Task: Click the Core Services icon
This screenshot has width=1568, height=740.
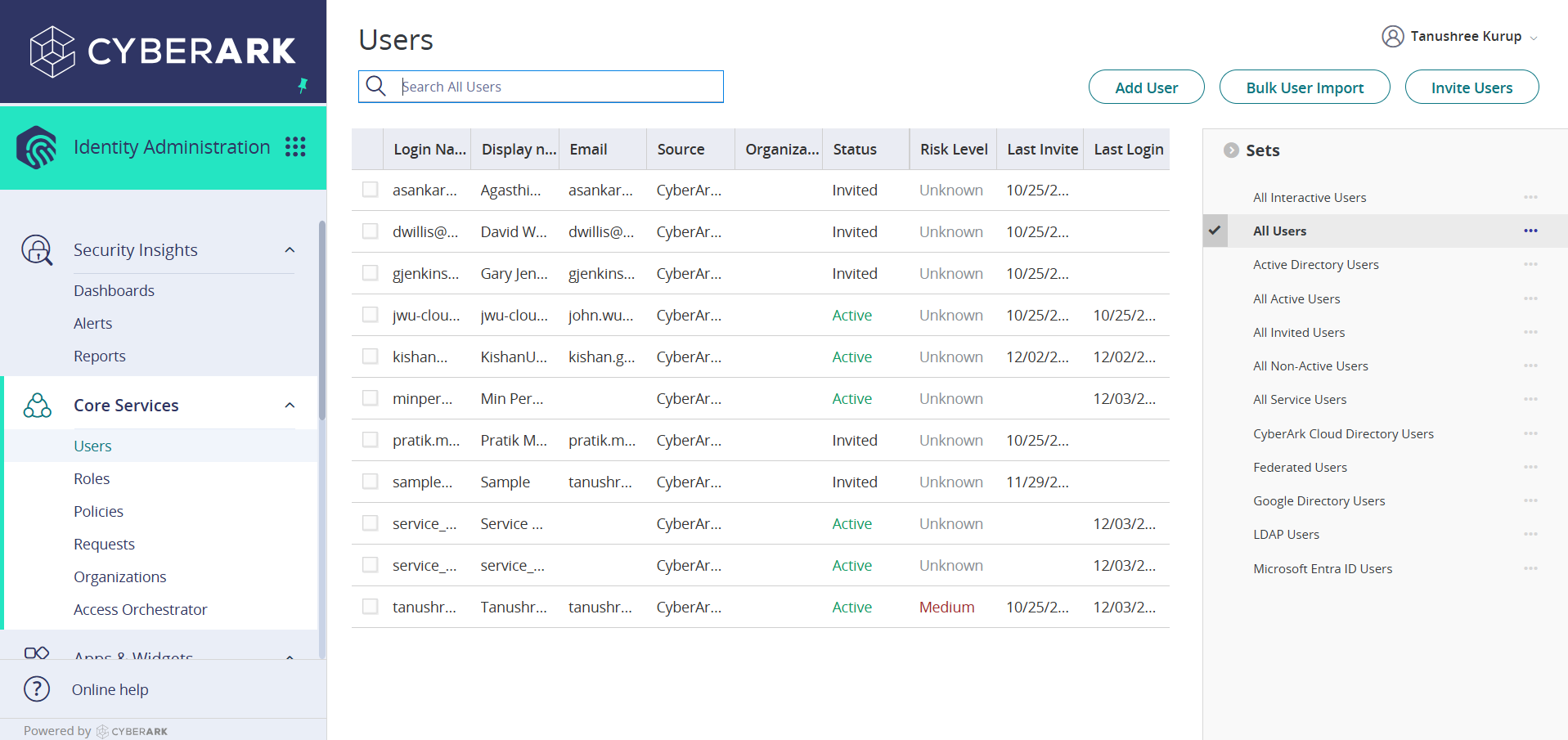Action: (x=37, y=405)
